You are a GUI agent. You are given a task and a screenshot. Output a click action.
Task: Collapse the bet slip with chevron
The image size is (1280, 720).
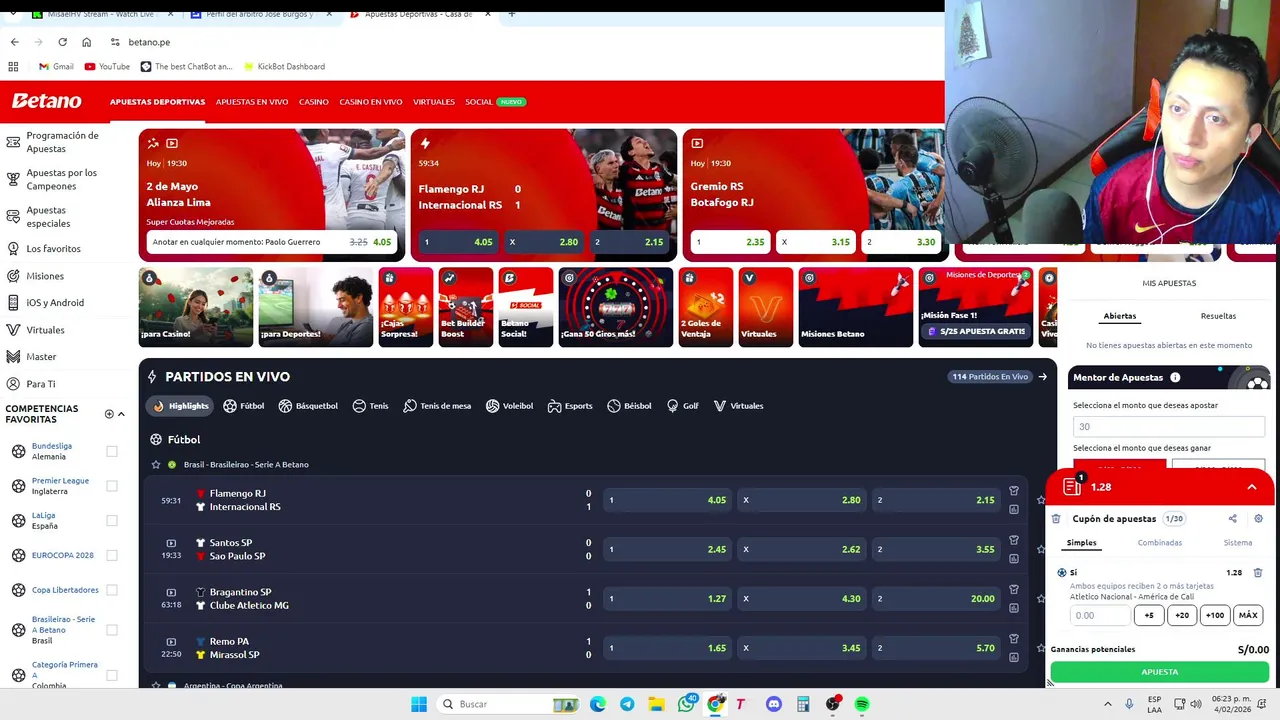(1252, 487)
